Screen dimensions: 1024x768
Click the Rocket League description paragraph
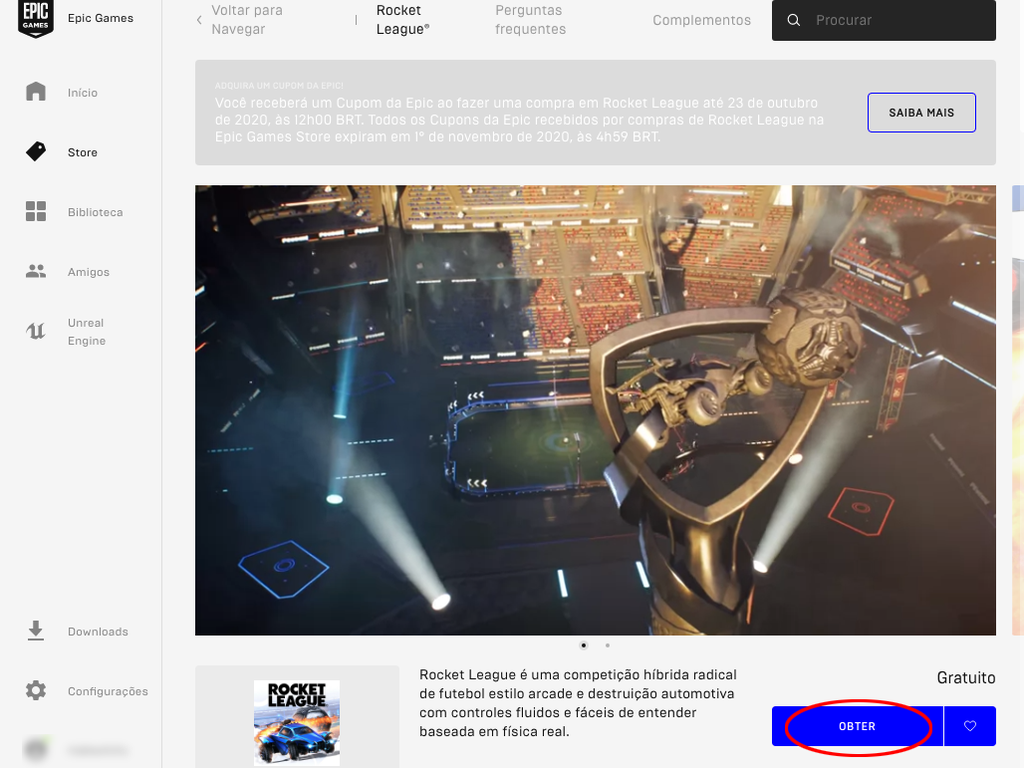pyautogui.click(x=578, y=703)
